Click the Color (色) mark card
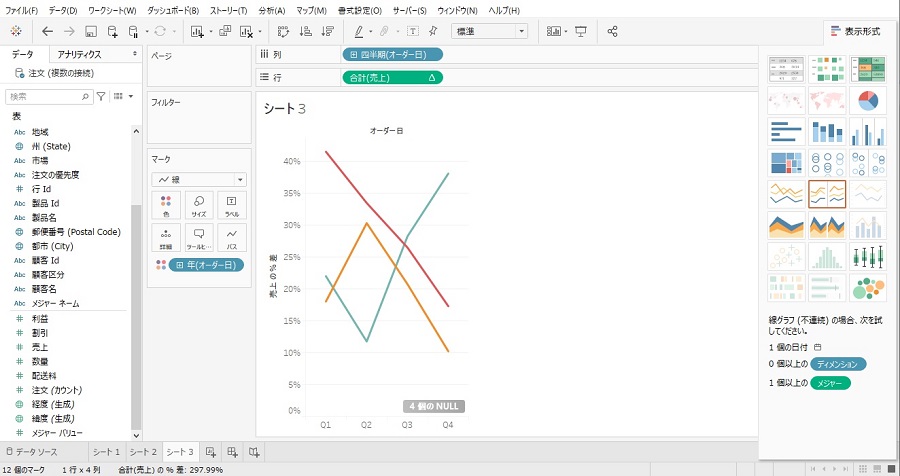Image resolution: width=900 pixels, height=476 pixels. click(165, 205)
